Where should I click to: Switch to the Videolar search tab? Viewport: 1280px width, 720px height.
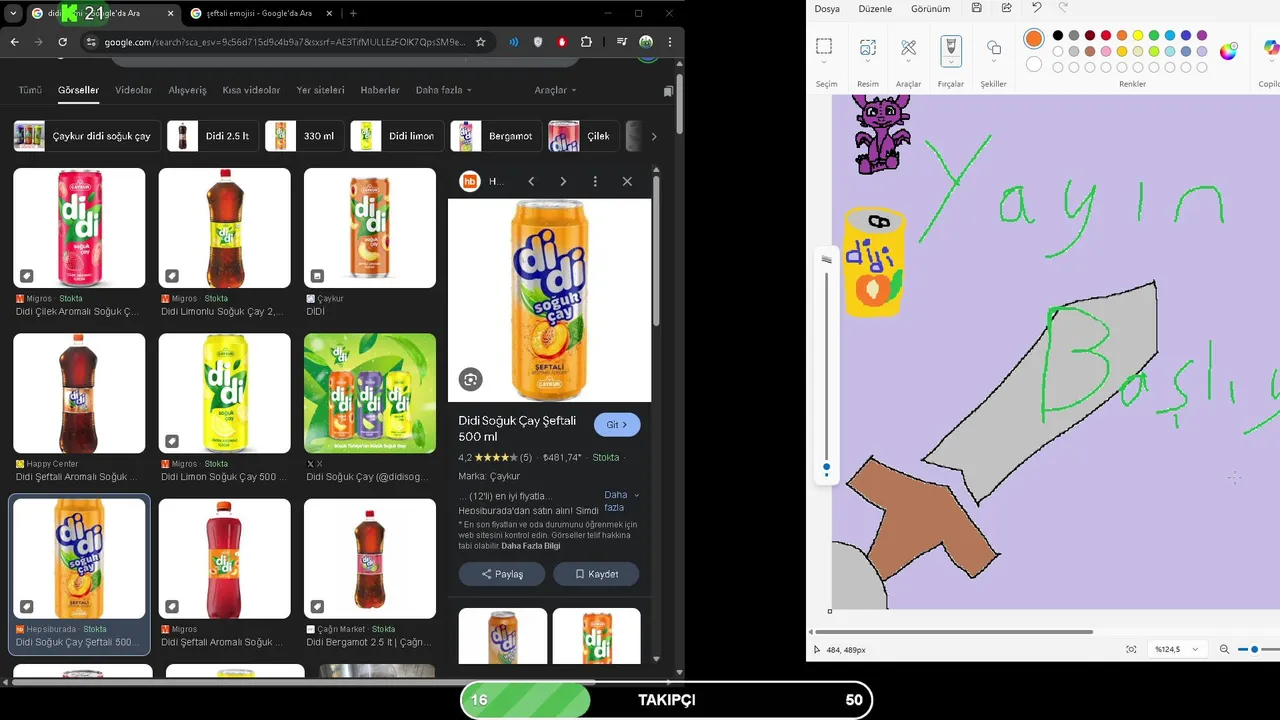click(133, 90)
